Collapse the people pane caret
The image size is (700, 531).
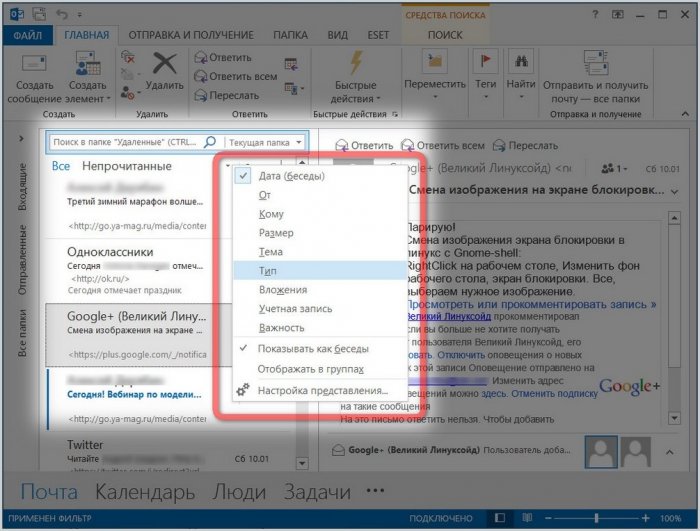pos(670,452)
